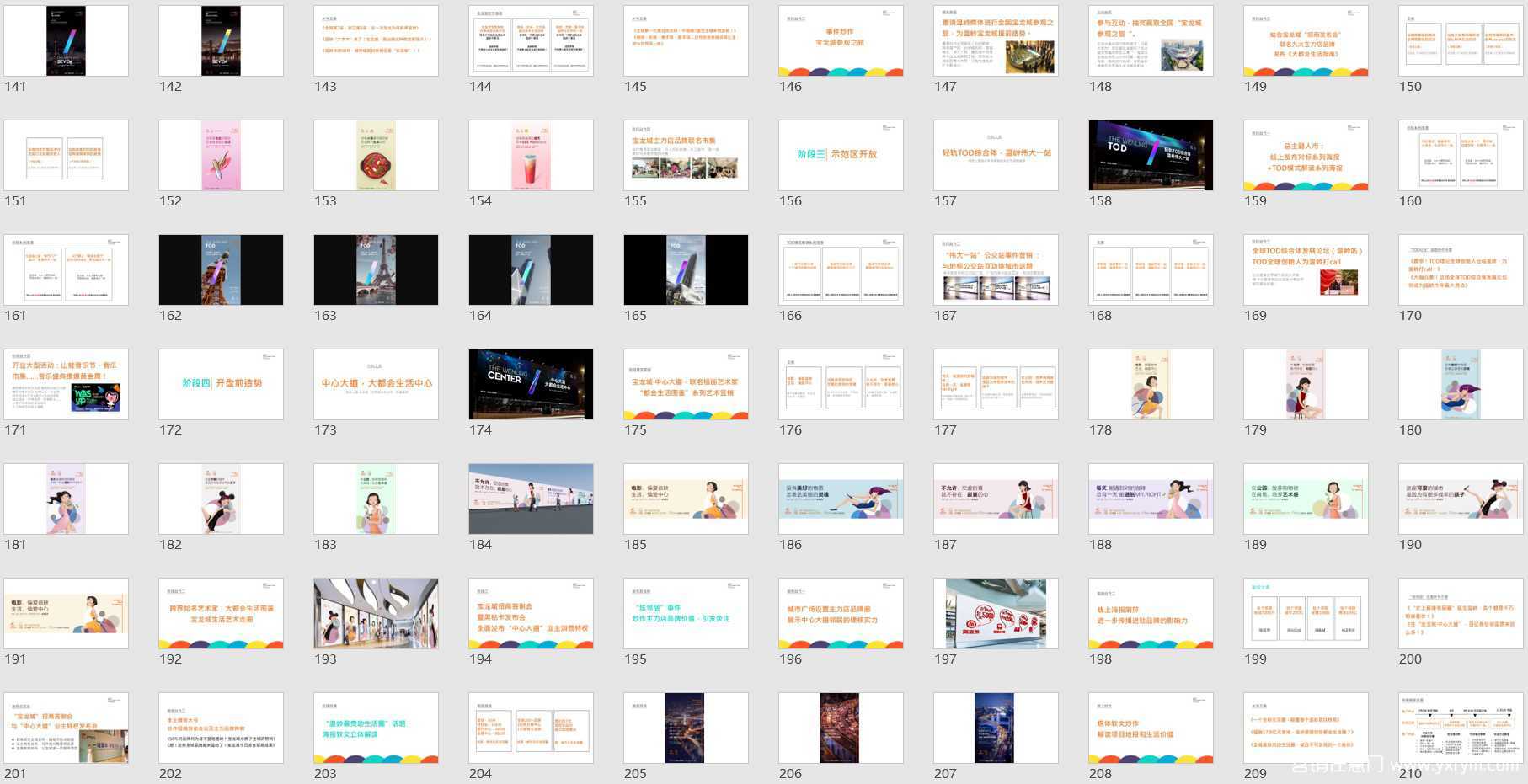Select slide 210 flowchart timeline thumbnail
This screenshot has width=1528, height=784.
(x=1461, y=728)
